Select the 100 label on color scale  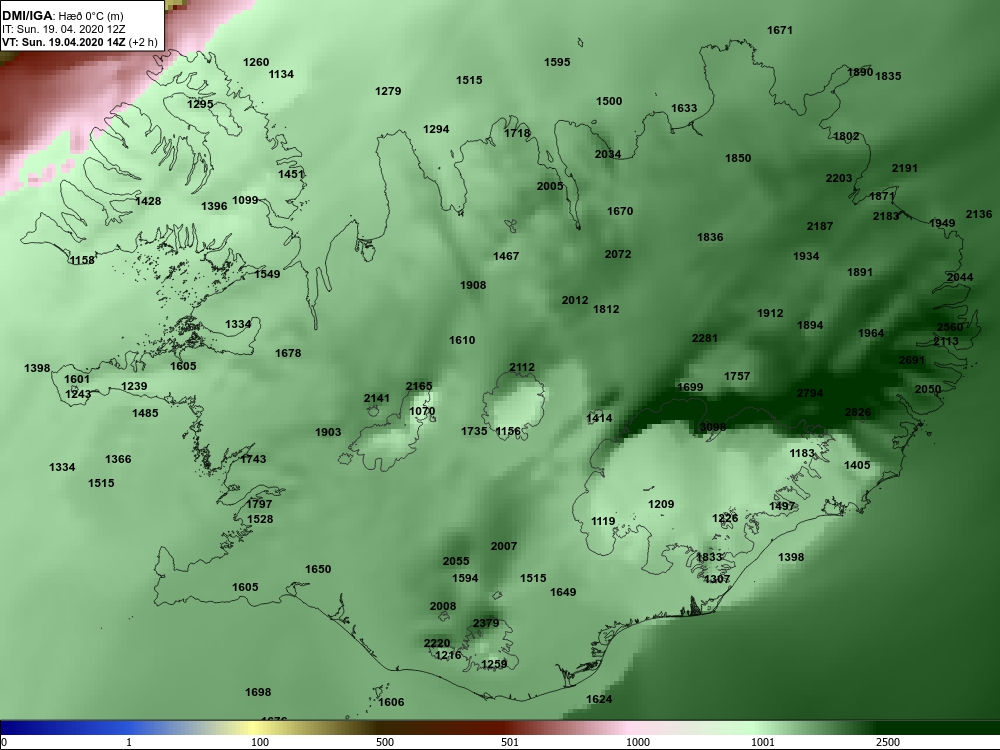click(260, 742)
